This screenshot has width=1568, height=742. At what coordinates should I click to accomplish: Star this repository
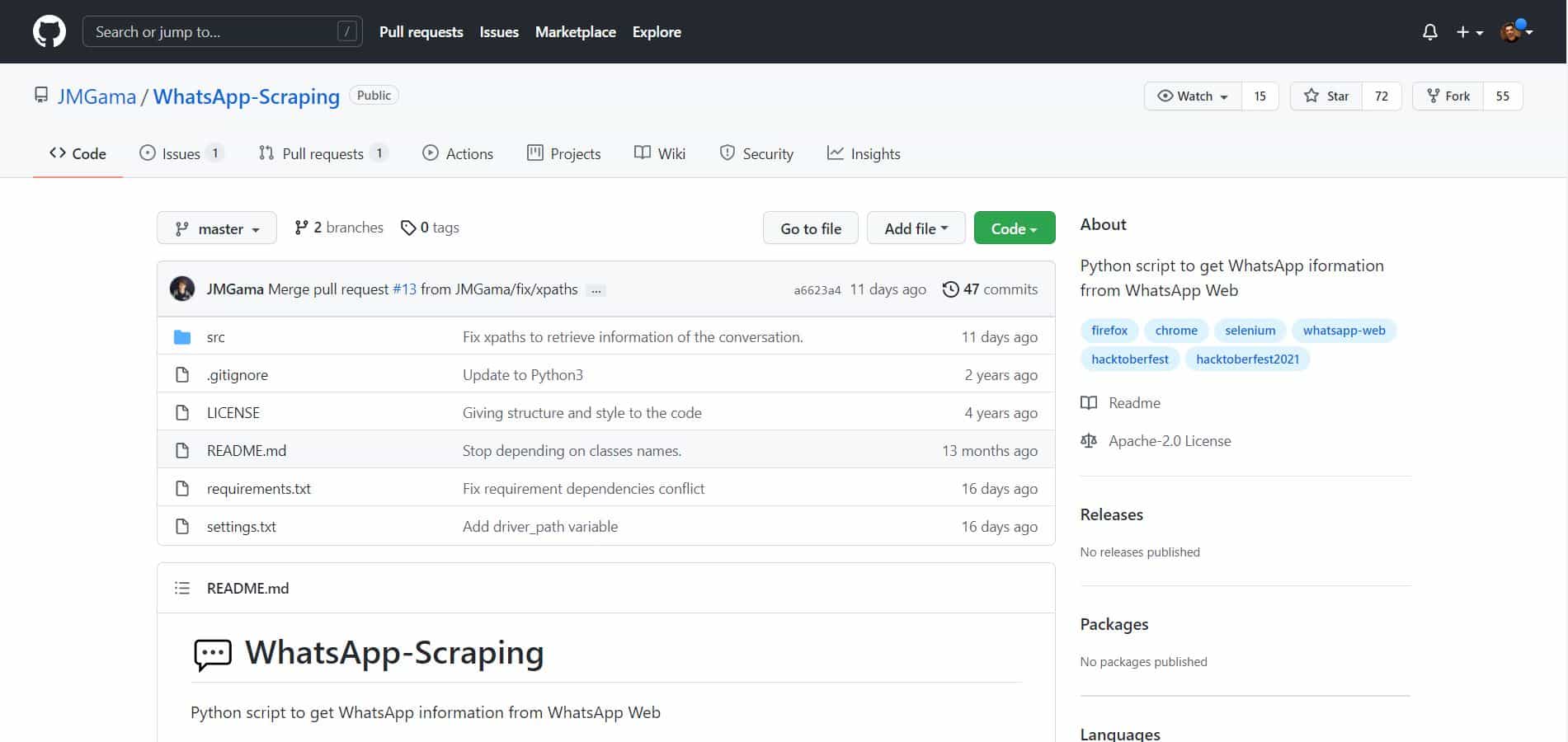tap(1326, 96)
